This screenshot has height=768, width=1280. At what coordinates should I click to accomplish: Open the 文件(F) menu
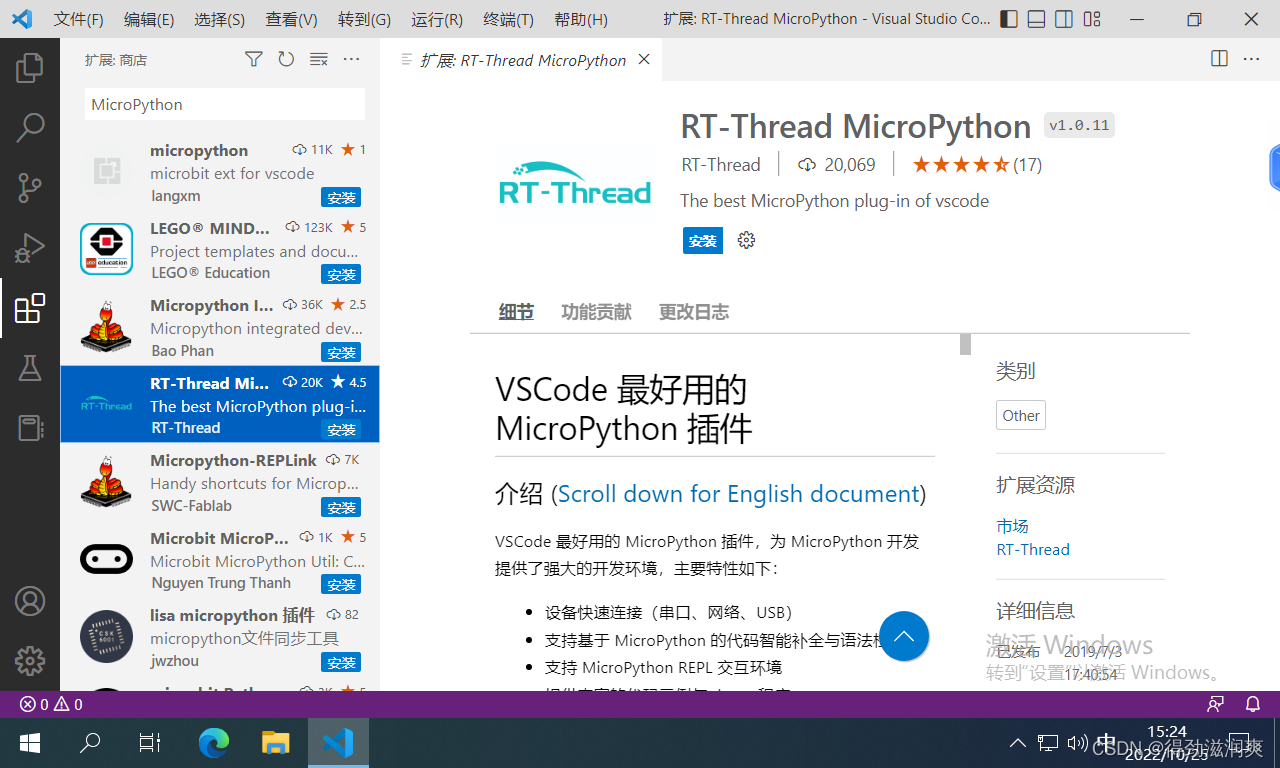(78, 19)
